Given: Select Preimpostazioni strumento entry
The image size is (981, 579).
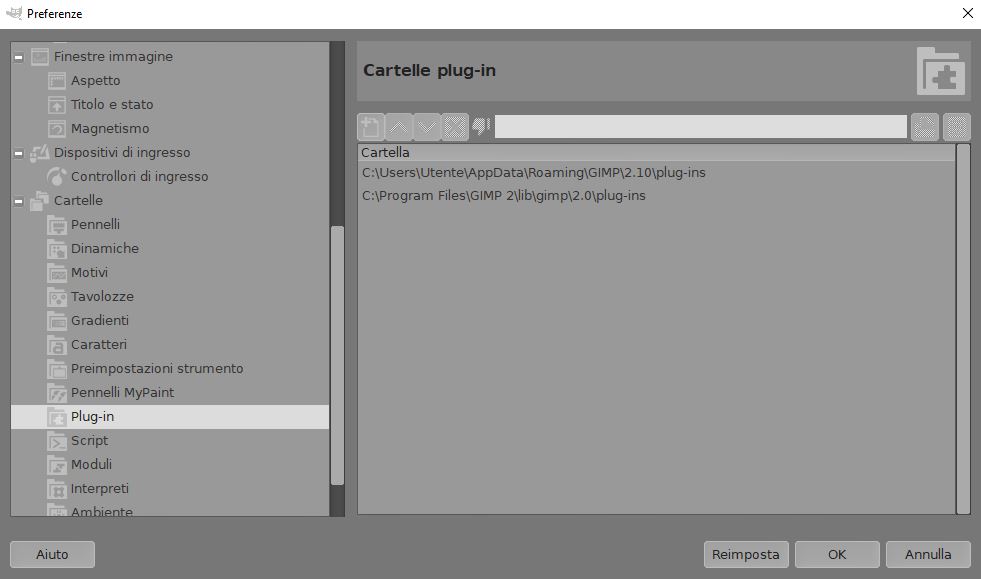Looking at the screenshot, I should [x=157, y=368].
